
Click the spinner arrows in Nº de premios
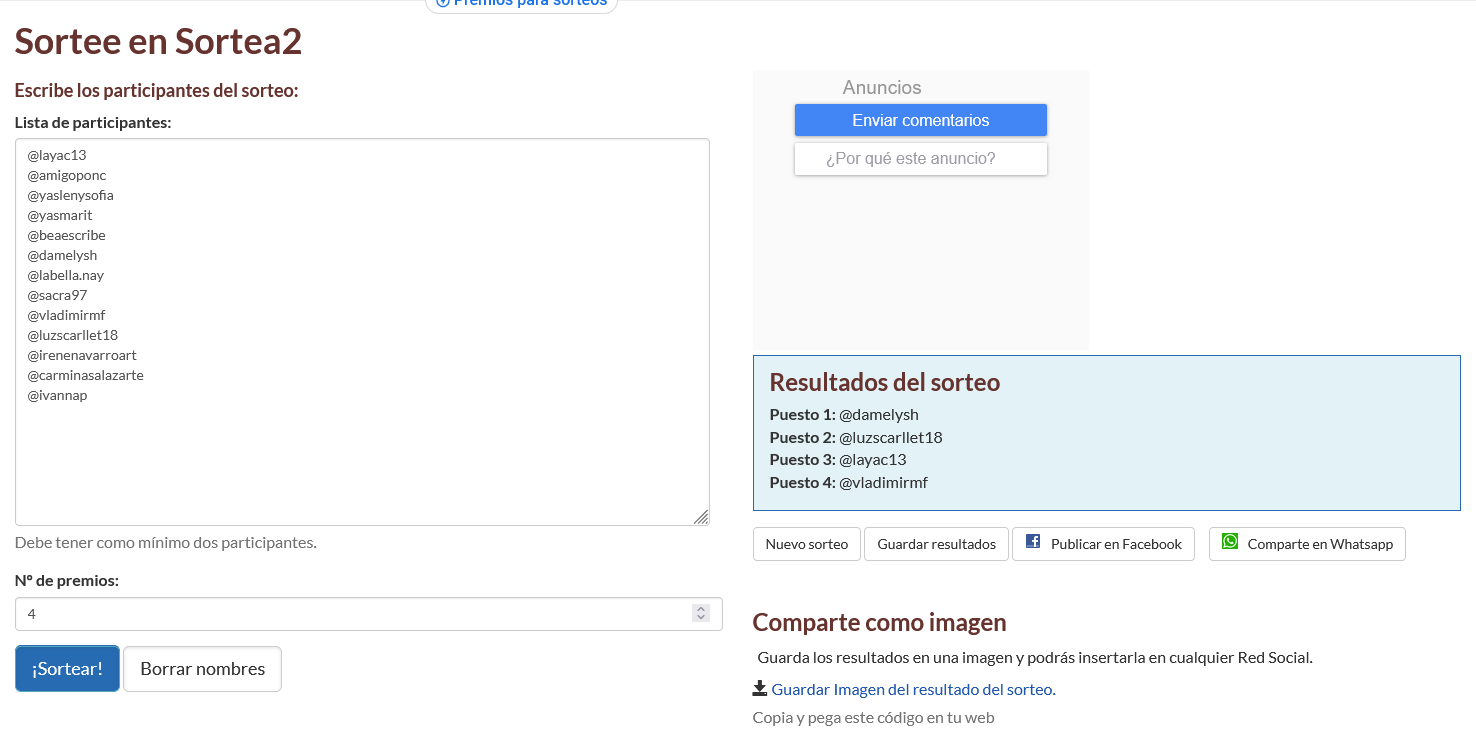click(701, 613)
